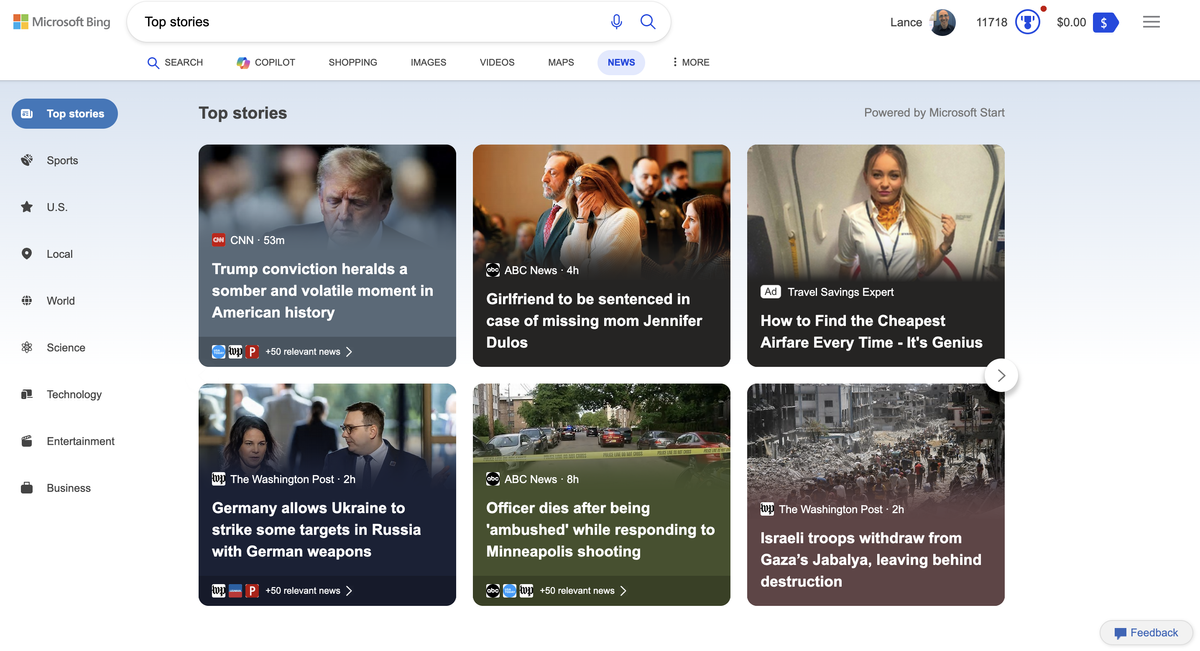Open the Science news section
Viewport: 1200px width, 651px height.
tap(66, 347)
